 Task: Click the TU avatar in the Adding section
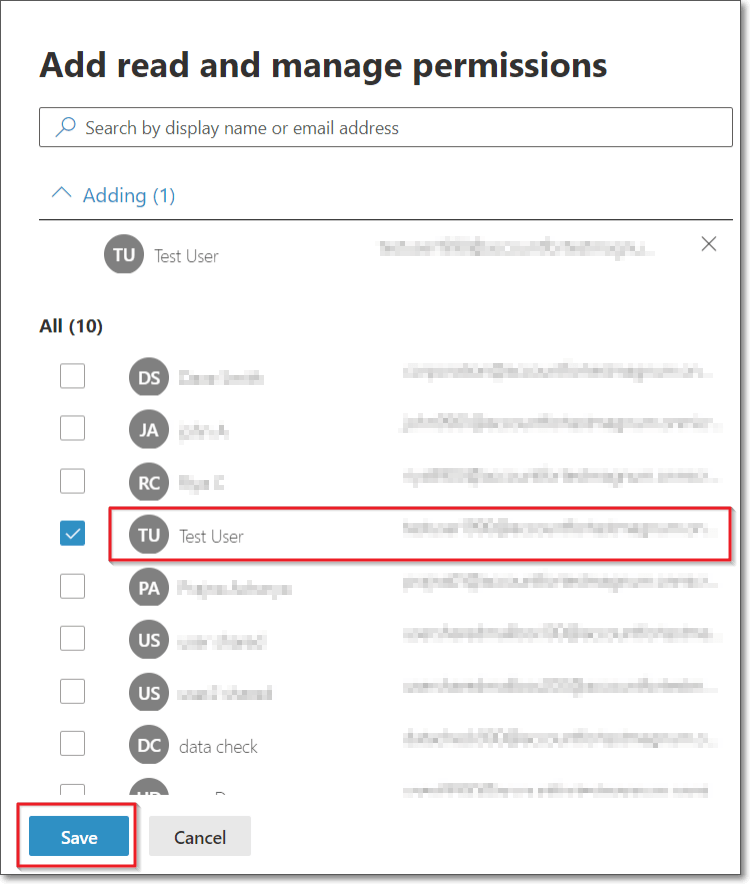click(x=123, y=254)
